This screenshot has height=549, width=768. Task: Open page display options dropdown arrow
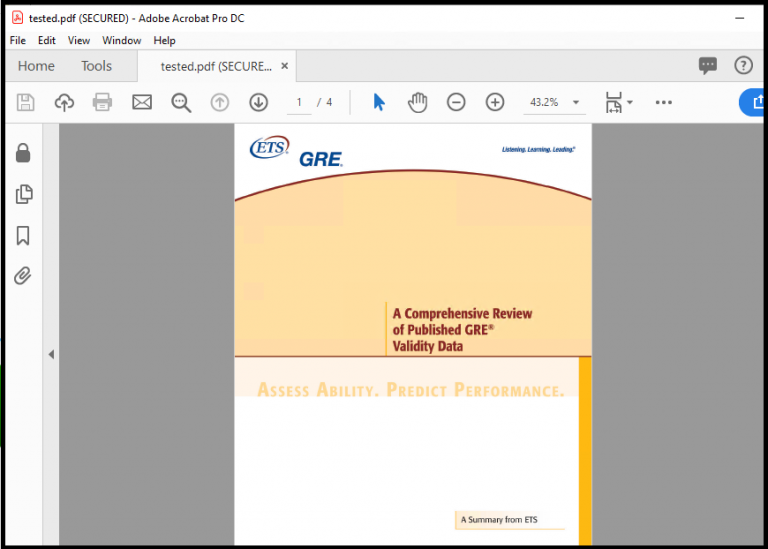tap(630, 102)
